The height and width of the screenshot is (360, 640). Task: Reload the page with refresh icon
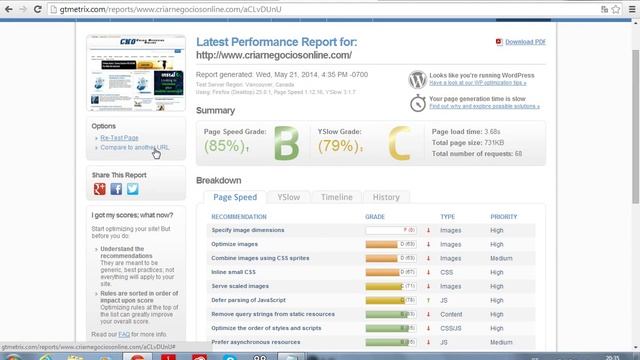point(37,9)
